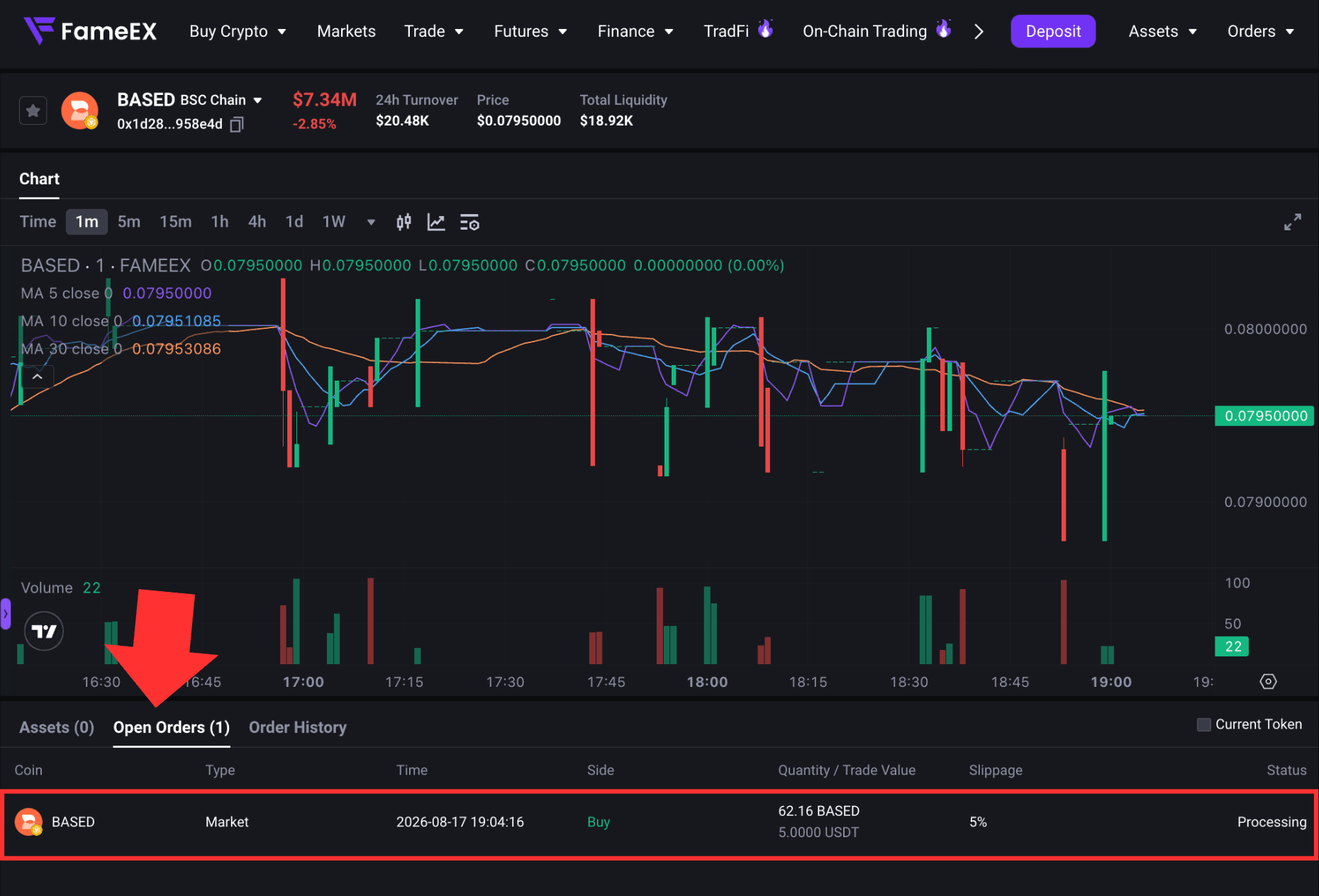This screenshot has width=1319, height=896.
Task: Open chart axis settings hexagon icon
Action: (x=1268, y=681)
